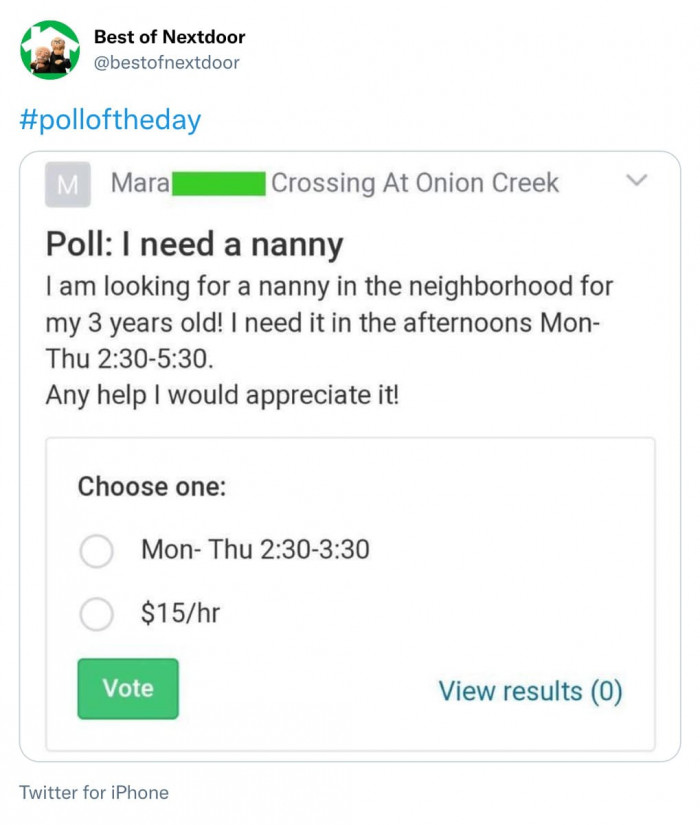Screen dimensions: 700x825
Task: Click the "I am looking for a nanny" sentence
Action: pyautogui.click(x=329, y=288)
